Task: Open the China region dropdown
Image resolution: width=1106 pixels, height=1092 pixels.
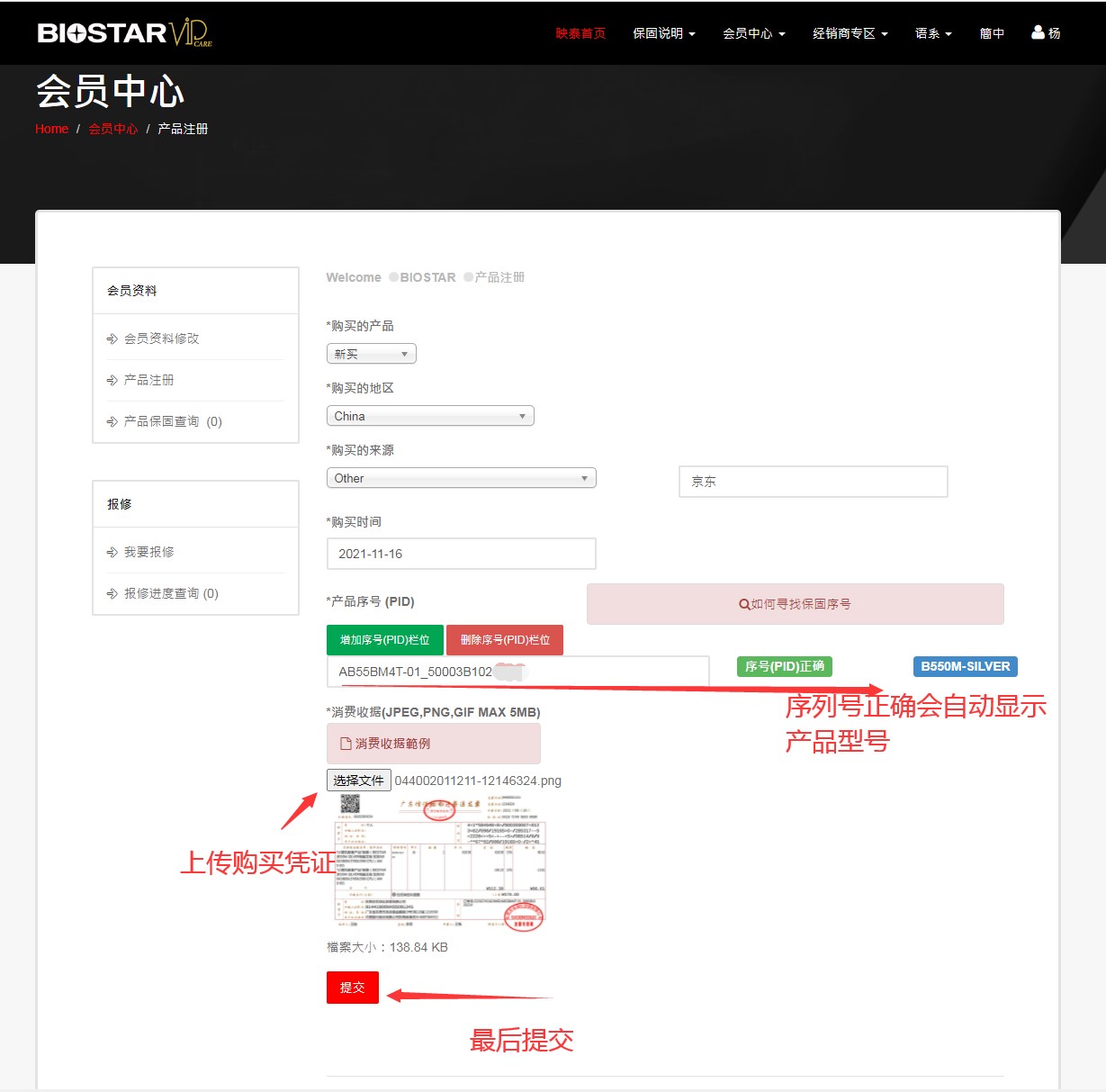Action: [430, 416]
